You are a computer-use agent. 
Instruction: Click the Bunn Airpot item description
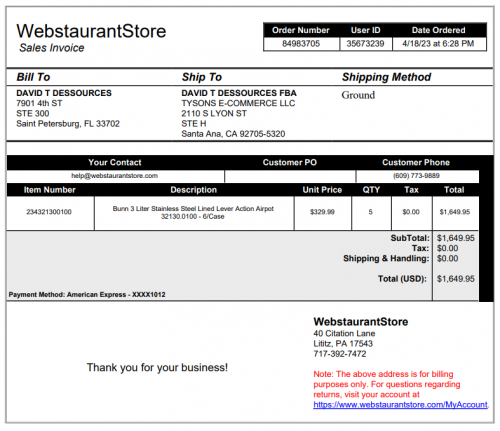point(193,213)
